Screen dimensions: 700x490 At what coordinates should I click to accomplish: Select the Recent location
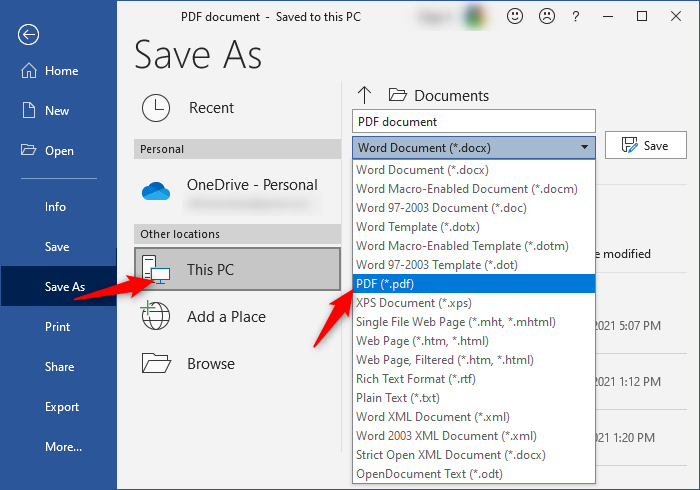point(237,108)
